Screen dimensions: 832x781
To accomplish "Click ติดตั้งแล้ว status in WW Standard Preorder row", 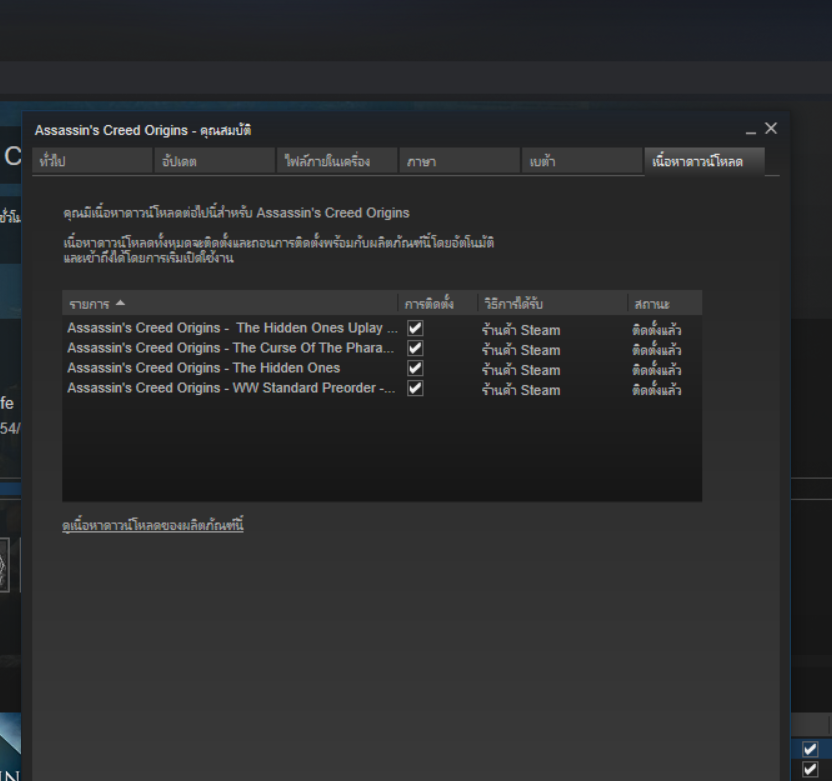I will tap(656, 390).
